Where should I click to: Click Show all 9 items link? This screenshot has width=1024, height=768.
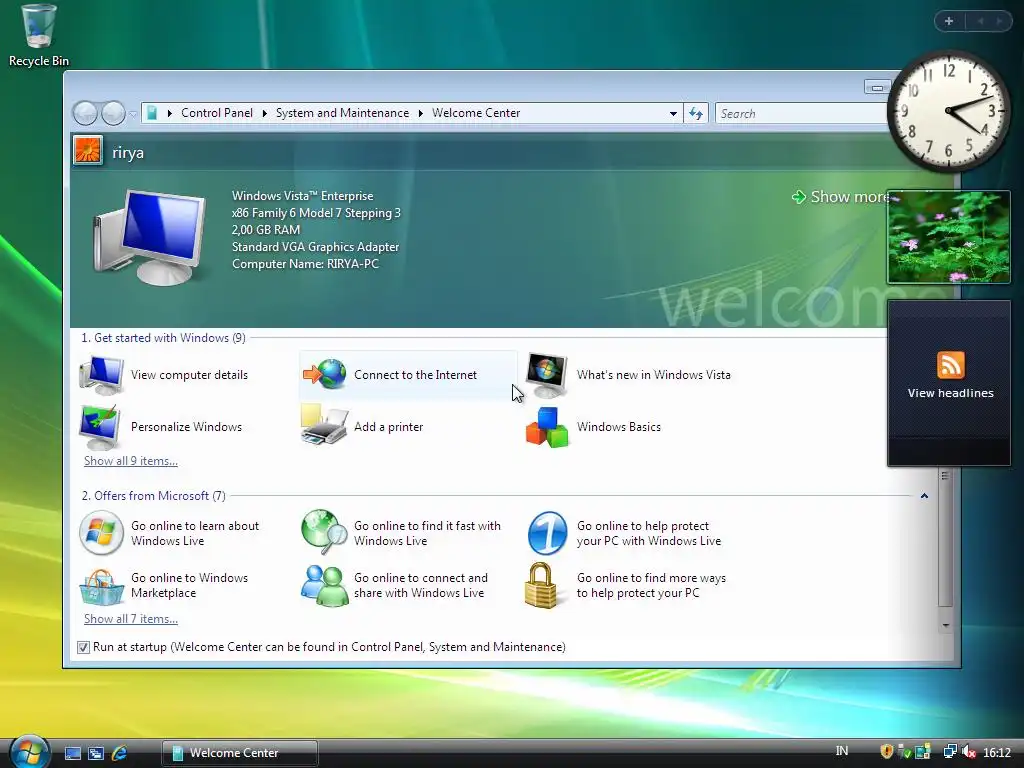pos(131,460)
